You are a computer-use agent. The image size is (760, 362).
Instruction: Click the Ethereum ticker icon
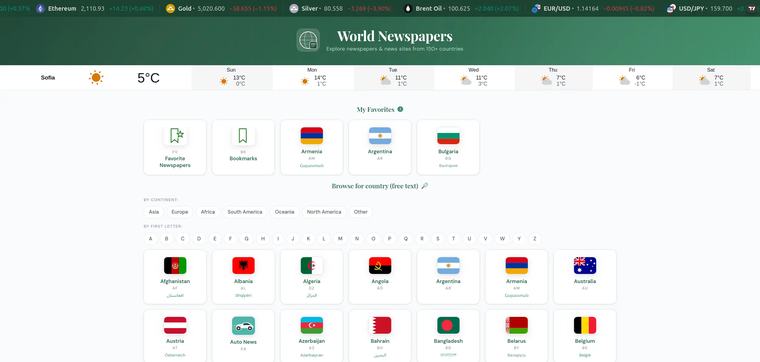(x=40, y=8)
